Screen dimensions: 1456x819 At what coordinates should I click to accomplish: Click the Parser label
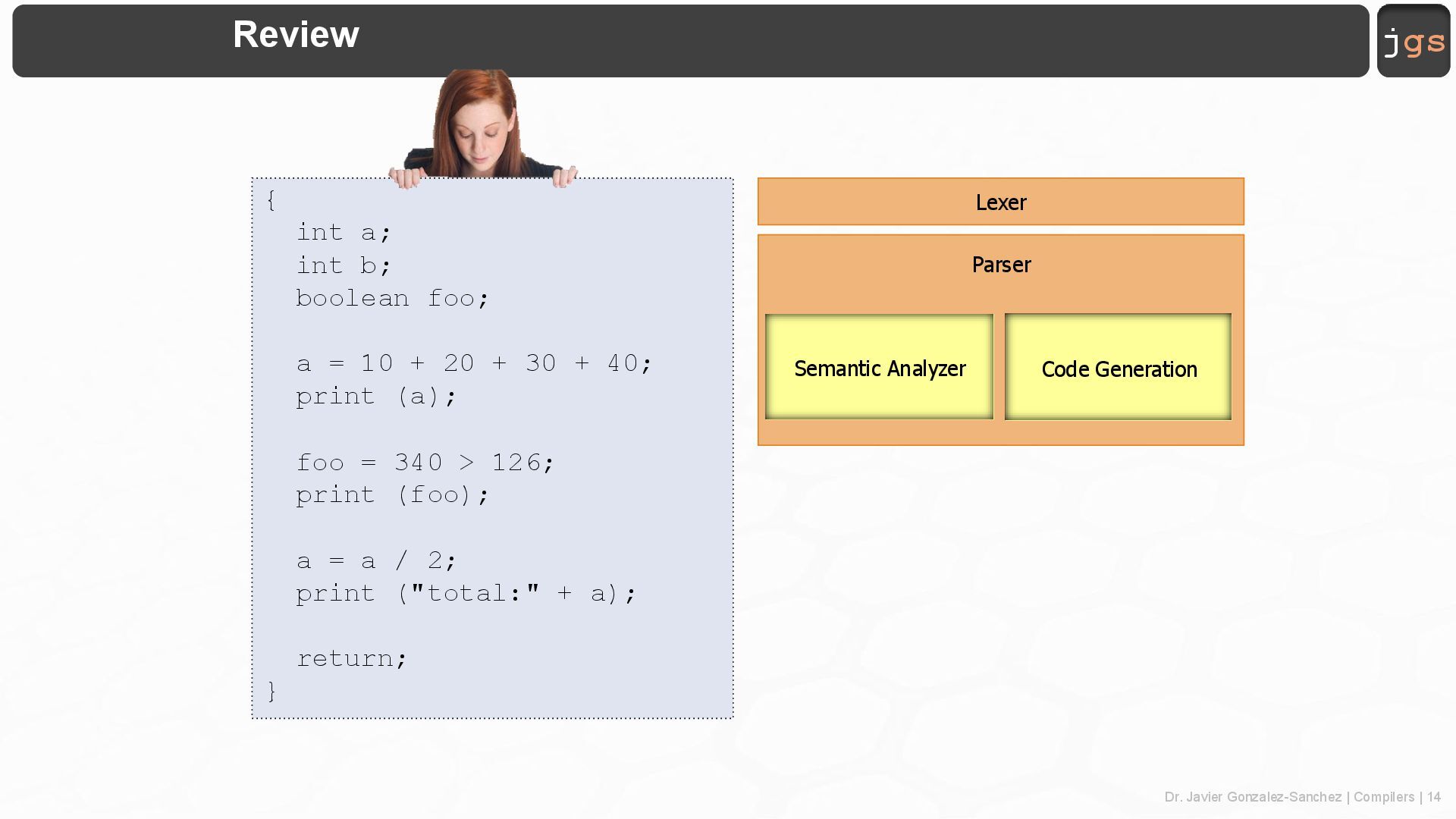point(1000,265)
